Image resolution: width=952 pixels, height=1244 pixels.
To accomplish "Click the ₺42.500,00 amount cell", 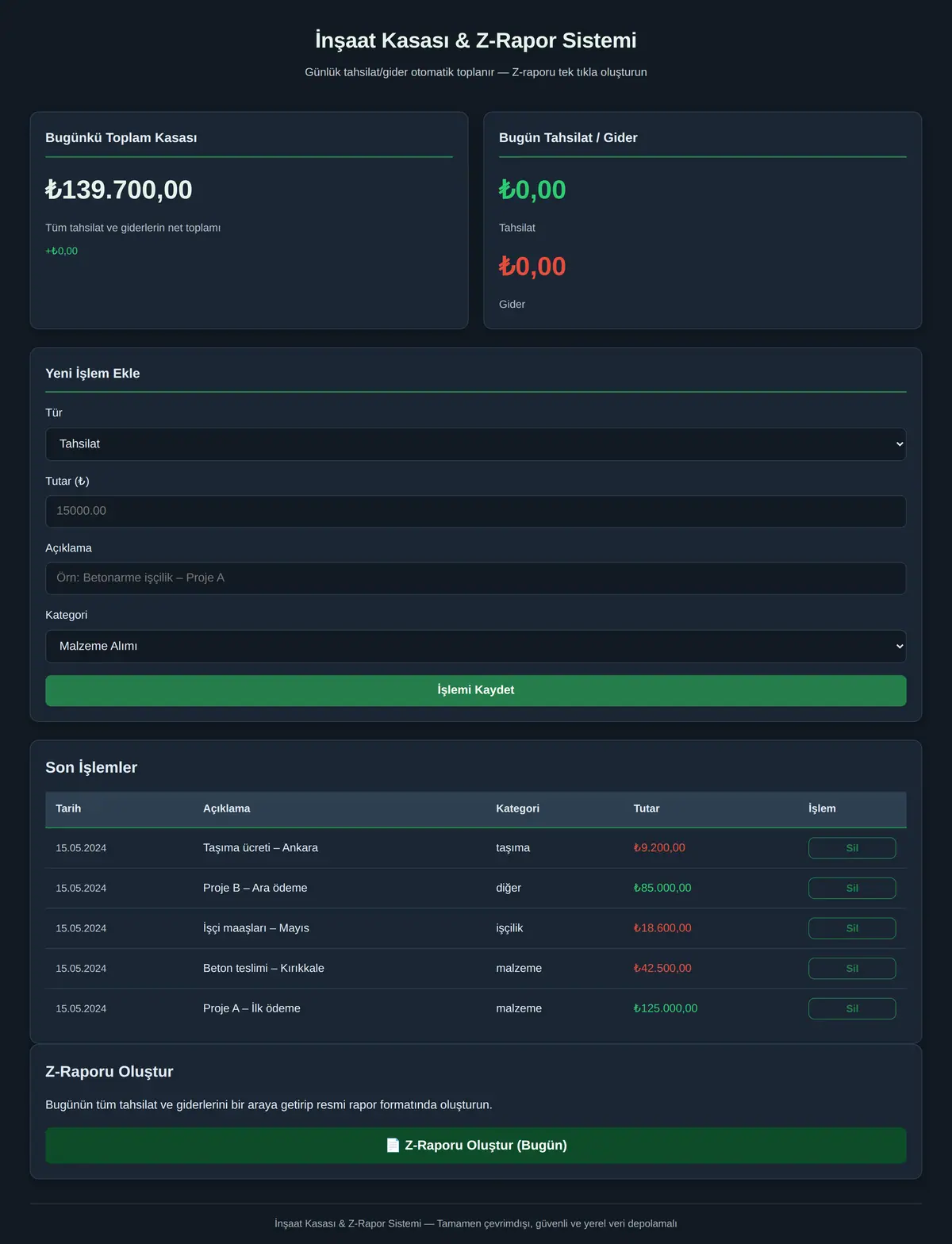I will (662, 969).
